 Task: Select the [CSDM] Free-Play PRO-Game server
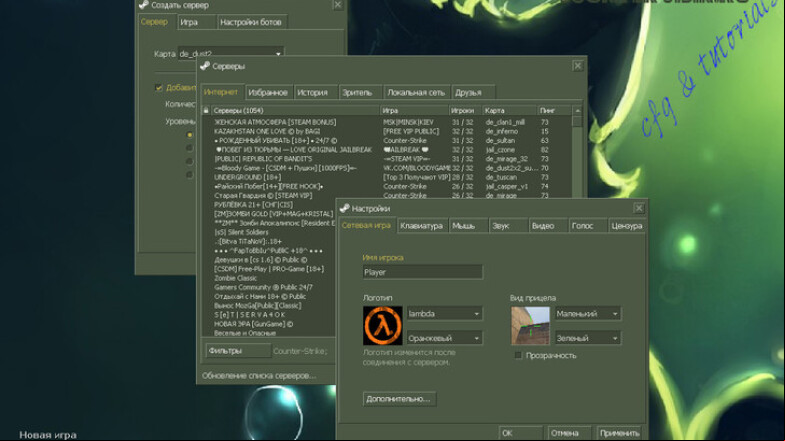(x=269, y=269)
